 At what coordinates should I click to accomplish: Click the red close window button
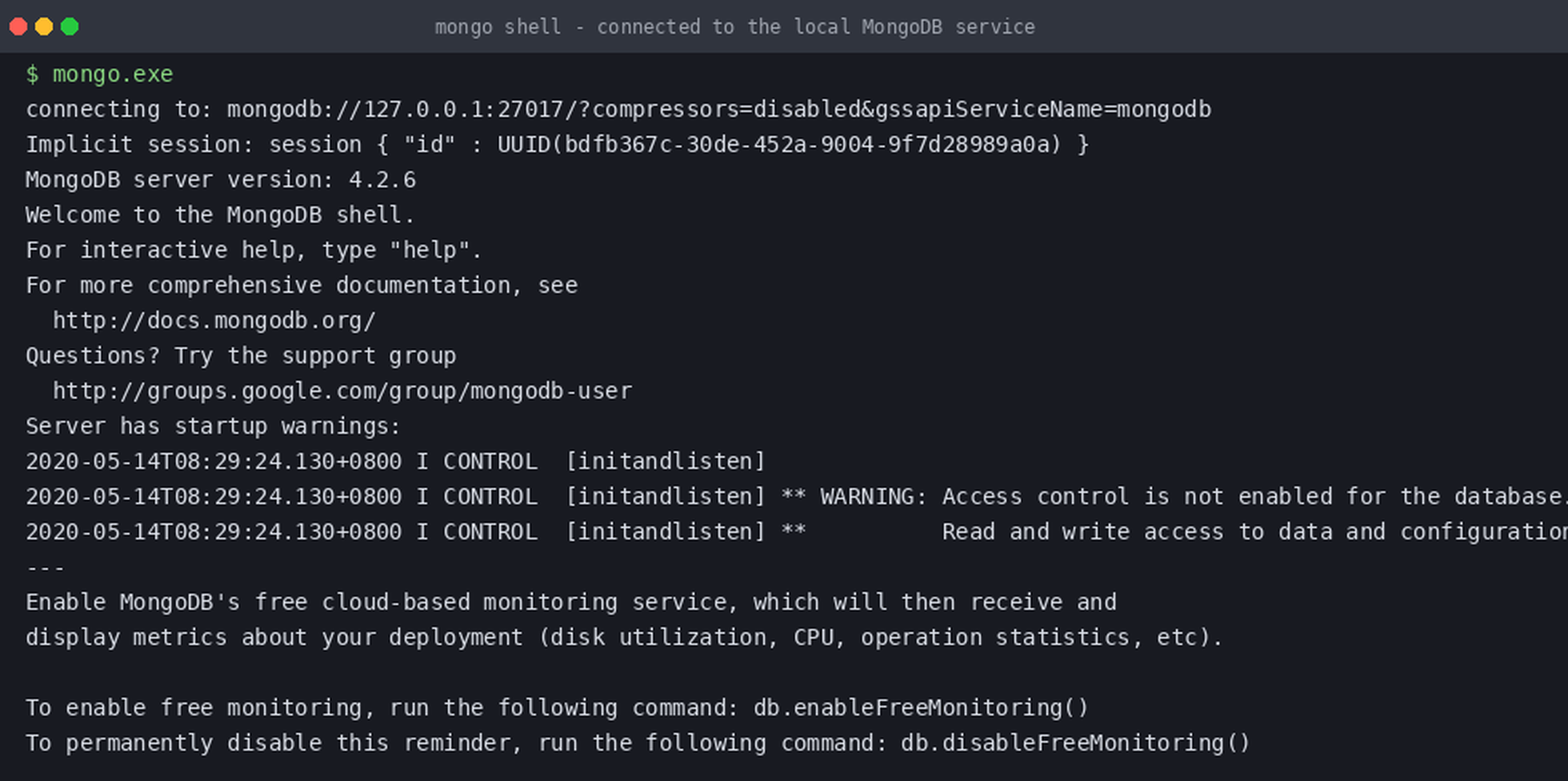pyautogui.click(x=18, y=26)
